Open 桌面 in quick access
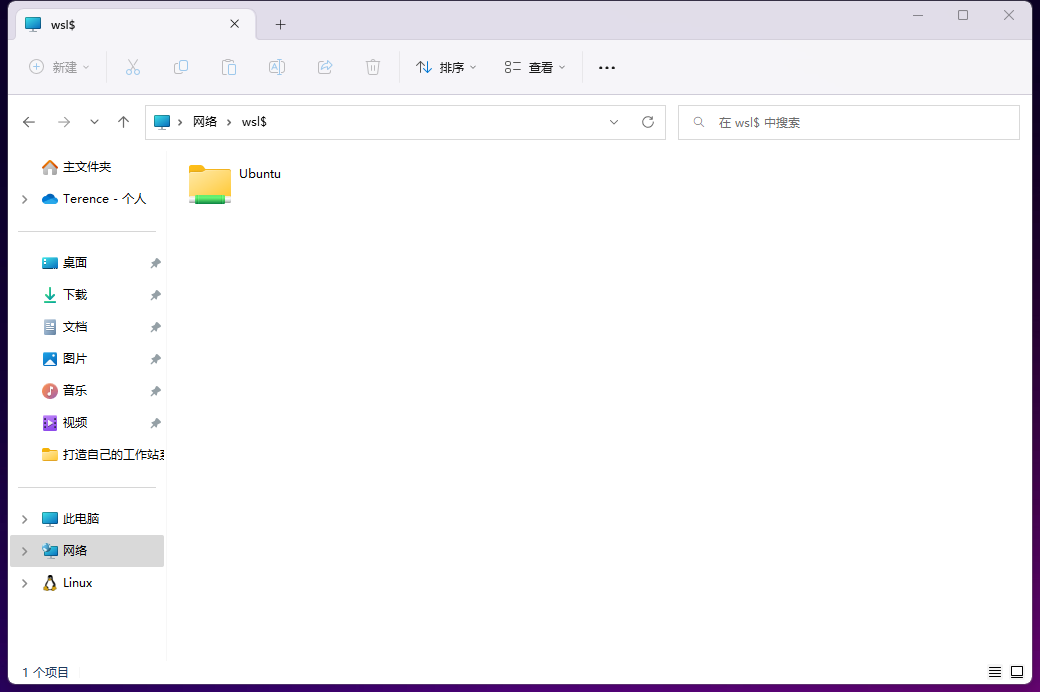Screen dimensions: 1040x692 (75, 263)
